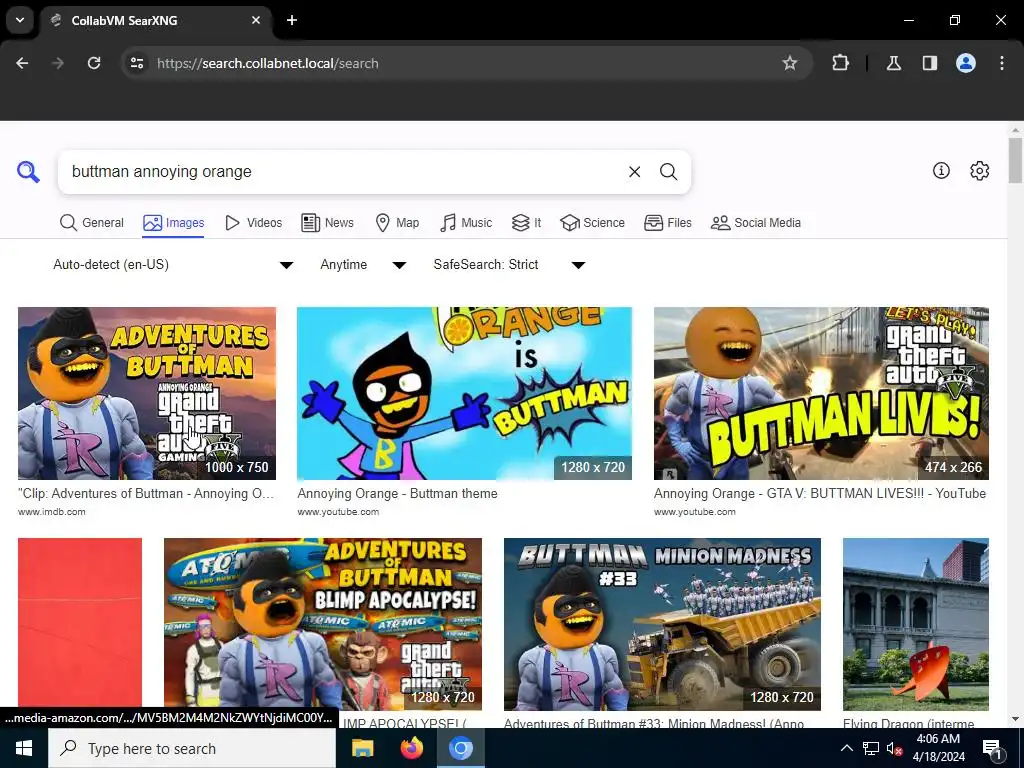Toggle the browser side panel icon

pyautogui.click(x=930, y=63)
